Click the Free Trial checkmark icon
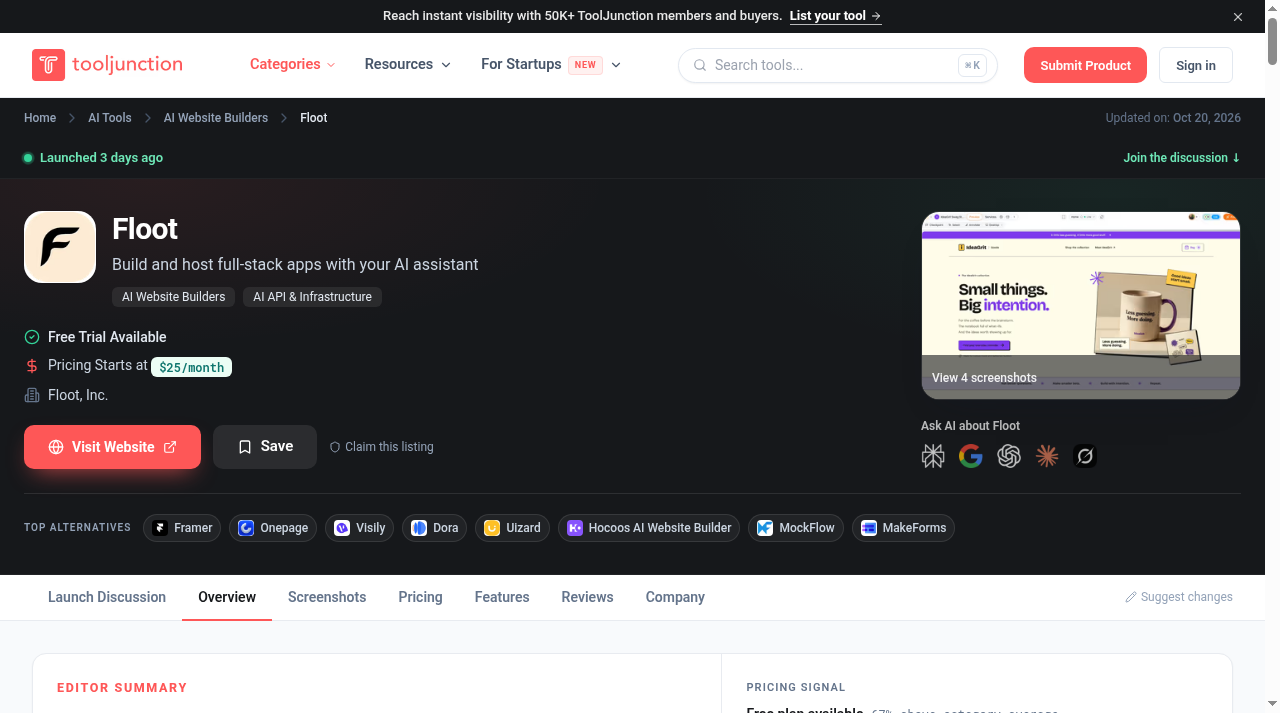Image resolution: width=1280 pixels, height=713 pixels. pyautogui.click(x=32, y=337)
